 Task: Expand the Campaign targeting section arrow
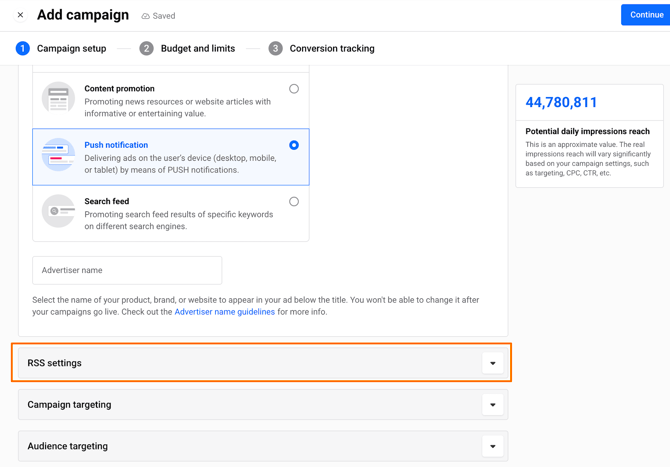[493, 405]
